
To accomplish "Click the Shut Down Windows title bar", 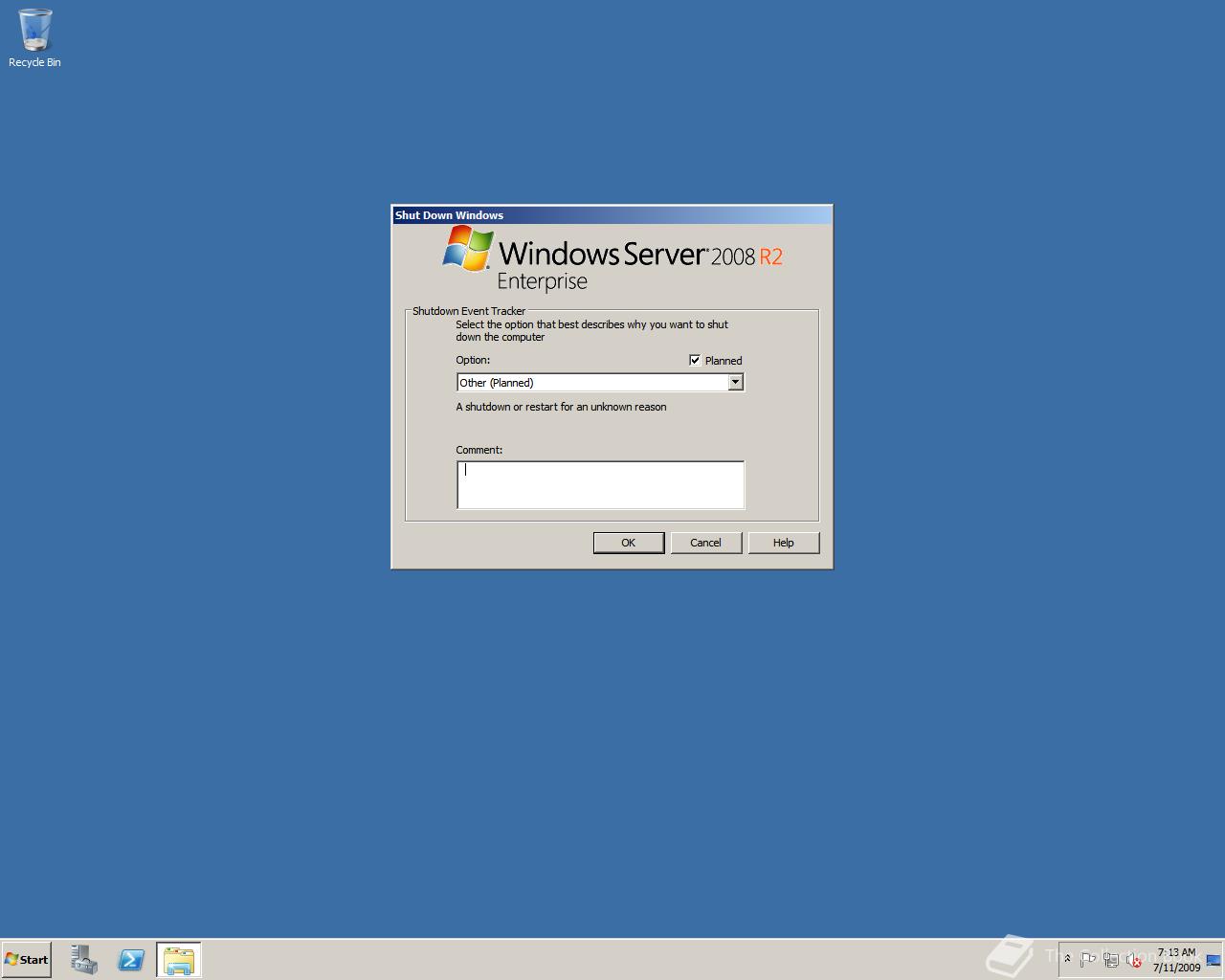I will pos(612,215).
